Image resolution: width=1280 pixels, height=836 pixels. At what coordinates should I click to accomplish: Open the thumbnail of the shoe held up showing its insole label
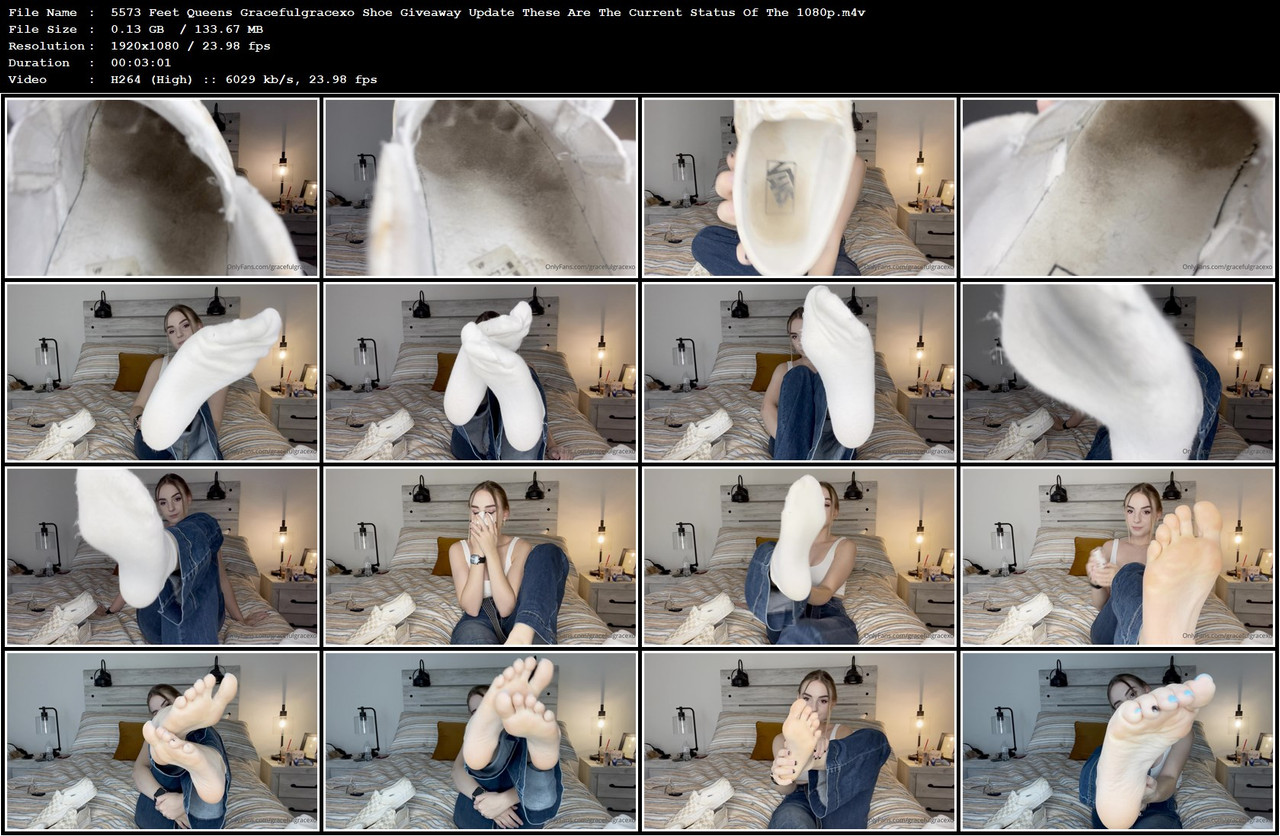point(799,187)
